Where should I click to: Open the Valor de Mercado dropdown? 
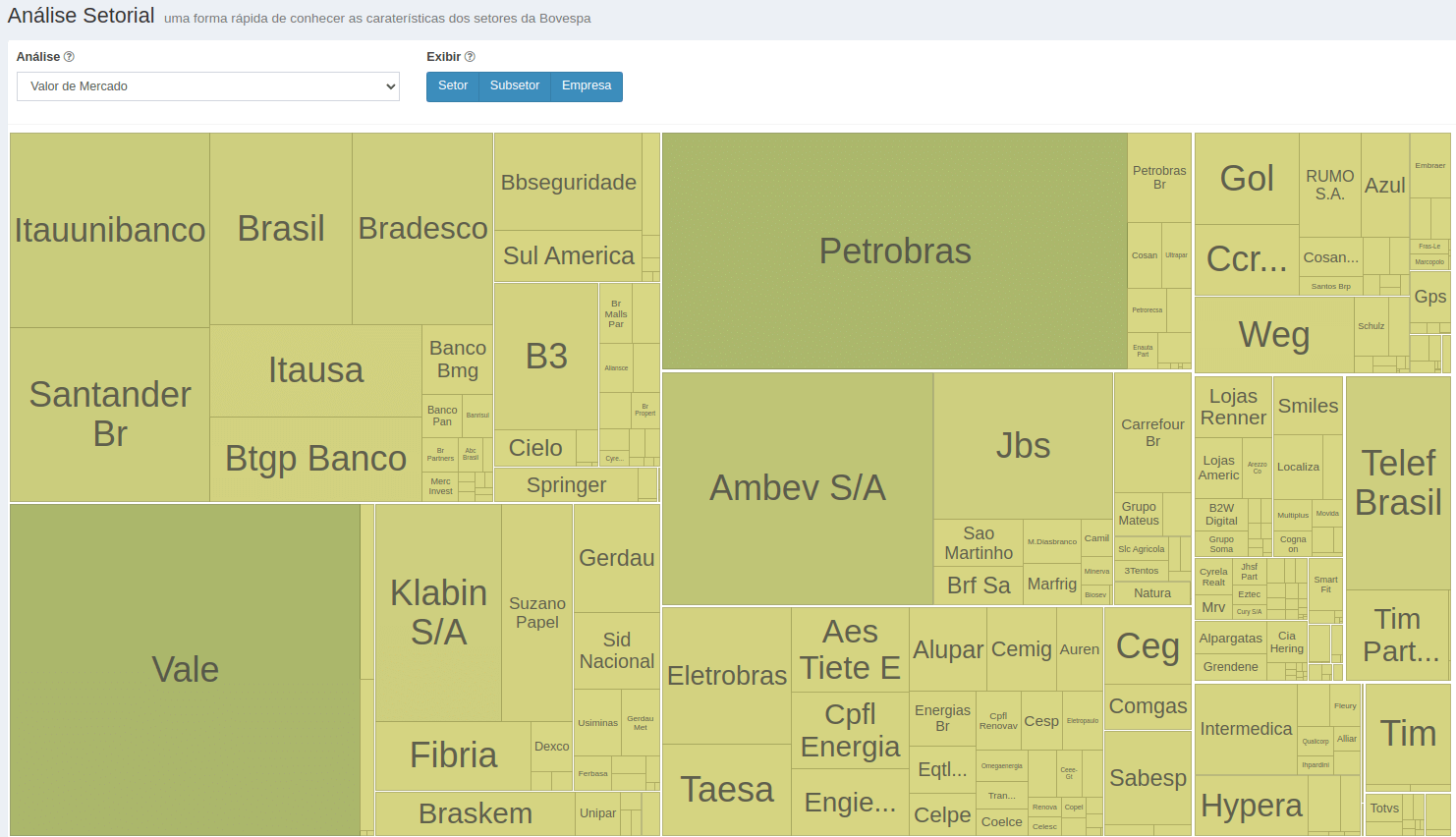point(208,86)
